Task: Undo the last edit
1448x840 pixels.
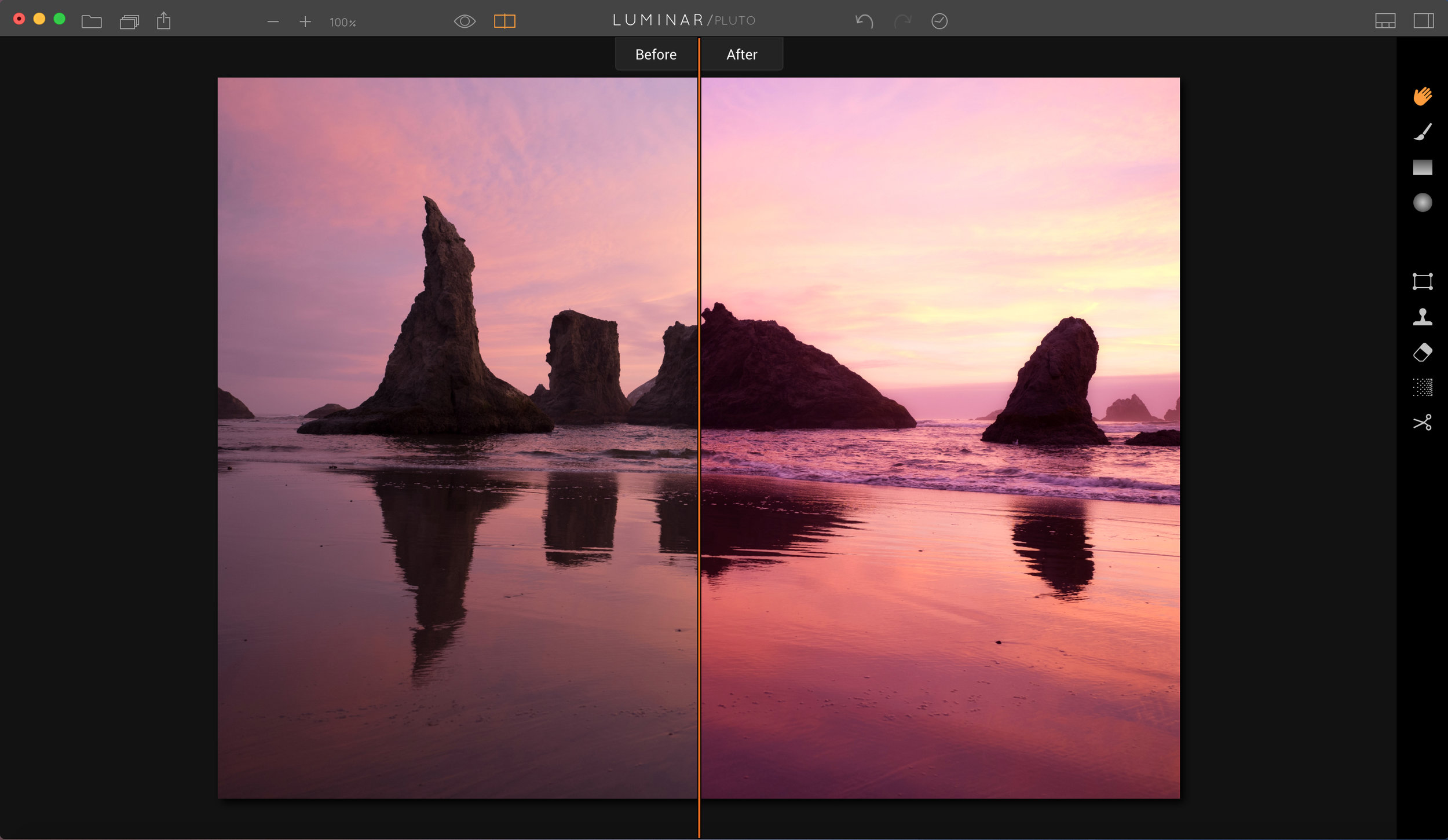Action: (864, 21)
